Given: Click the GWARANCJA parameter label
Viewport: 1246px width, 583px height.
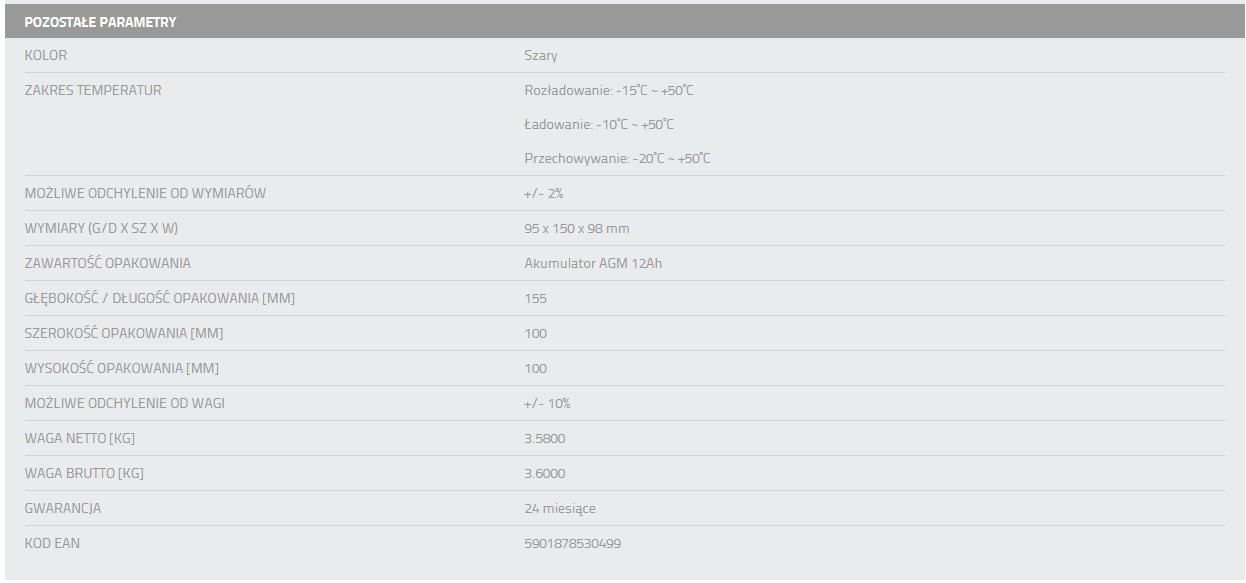Looking at the screenshot, I should [x=63, y=509].
